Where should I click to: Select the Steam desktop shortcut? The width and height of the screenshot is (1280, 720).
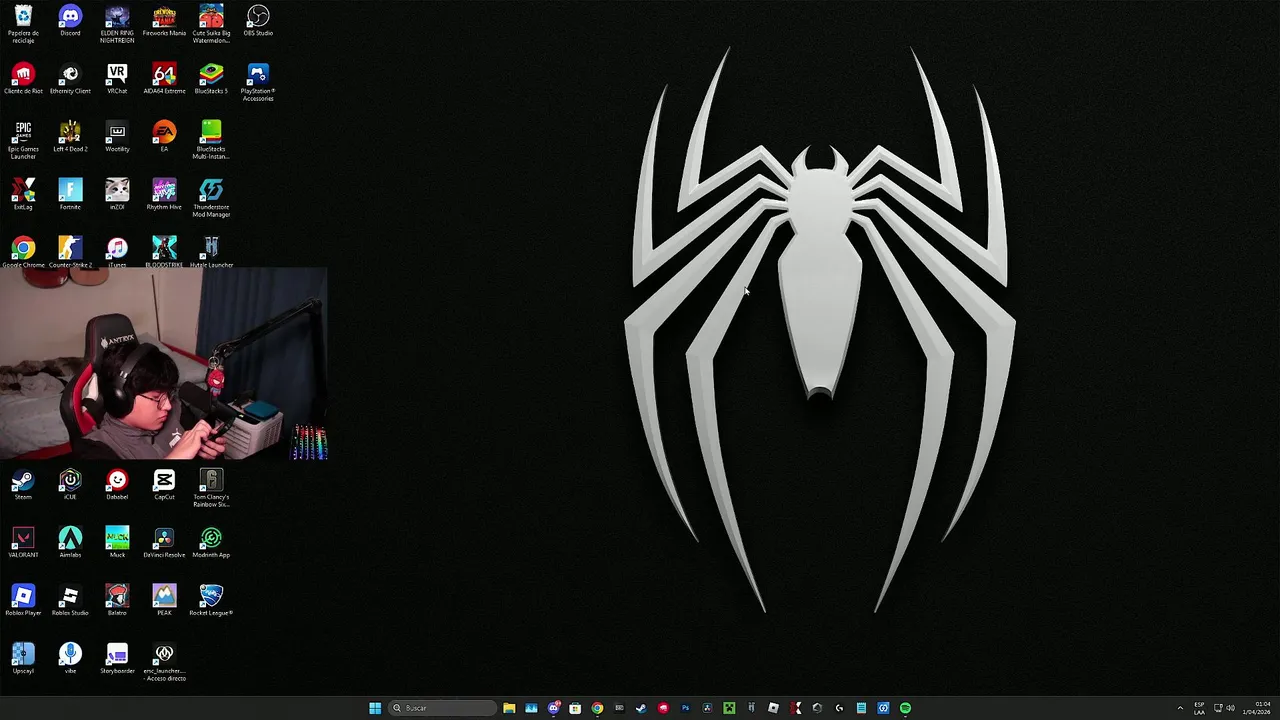point(23,485)
